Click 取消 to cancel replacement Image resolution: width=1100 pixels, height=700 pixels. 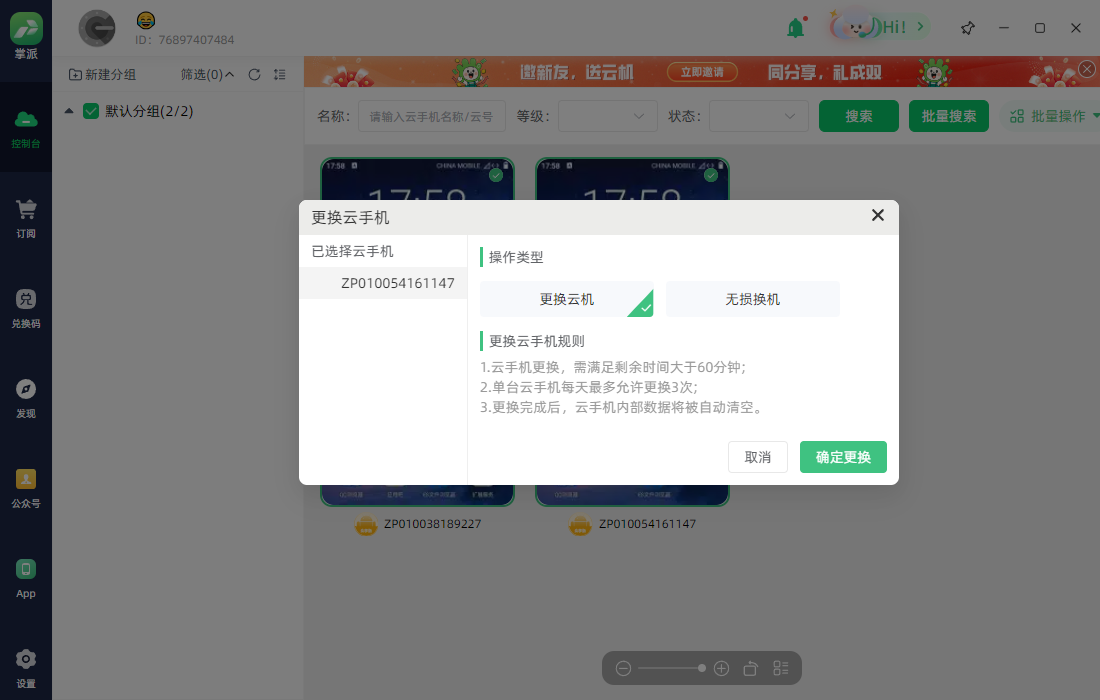point(758,457)
